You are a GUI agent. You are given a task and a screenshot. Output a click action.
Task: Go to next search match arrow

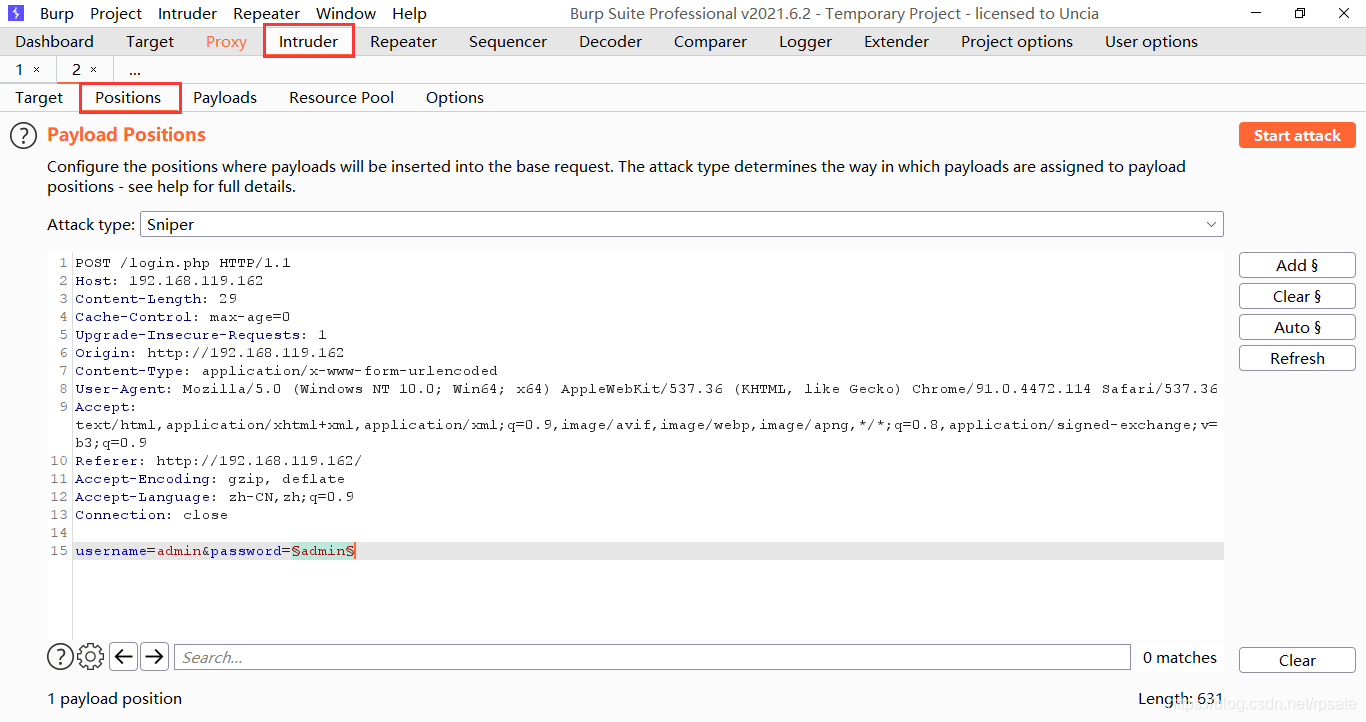point(154,657)
